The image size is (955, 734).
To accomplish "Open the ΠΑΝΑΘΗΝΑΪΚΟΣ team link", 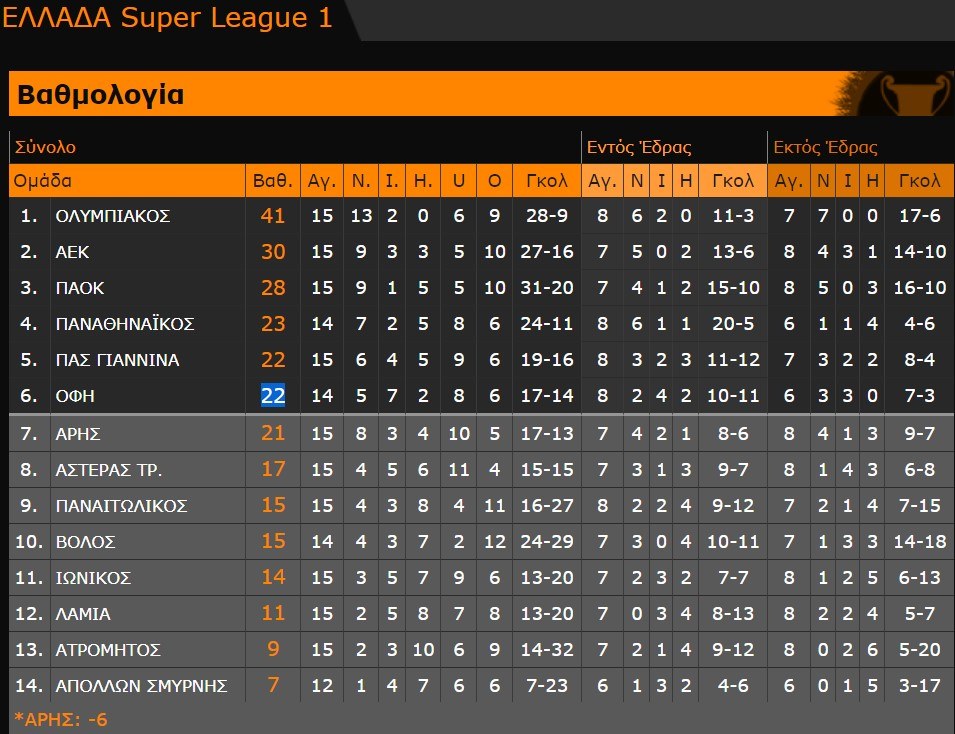I will click(125, 324).
